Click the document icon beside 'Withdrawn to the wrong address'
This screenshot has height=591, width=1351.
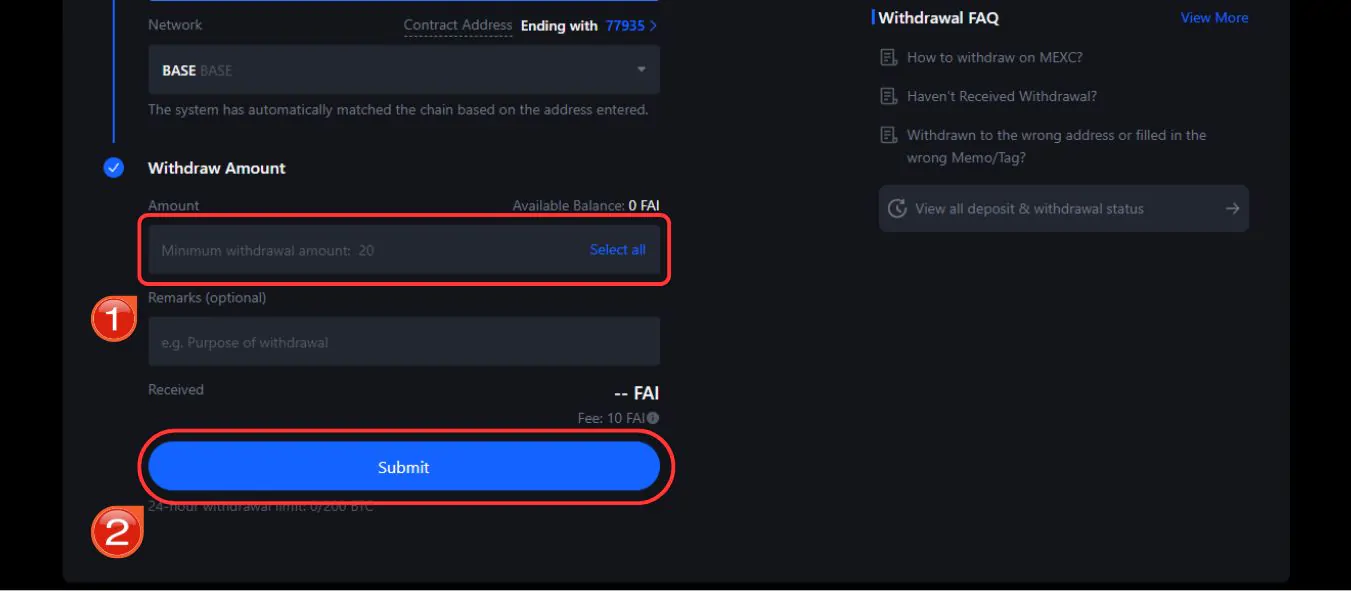tap(888, 135)
